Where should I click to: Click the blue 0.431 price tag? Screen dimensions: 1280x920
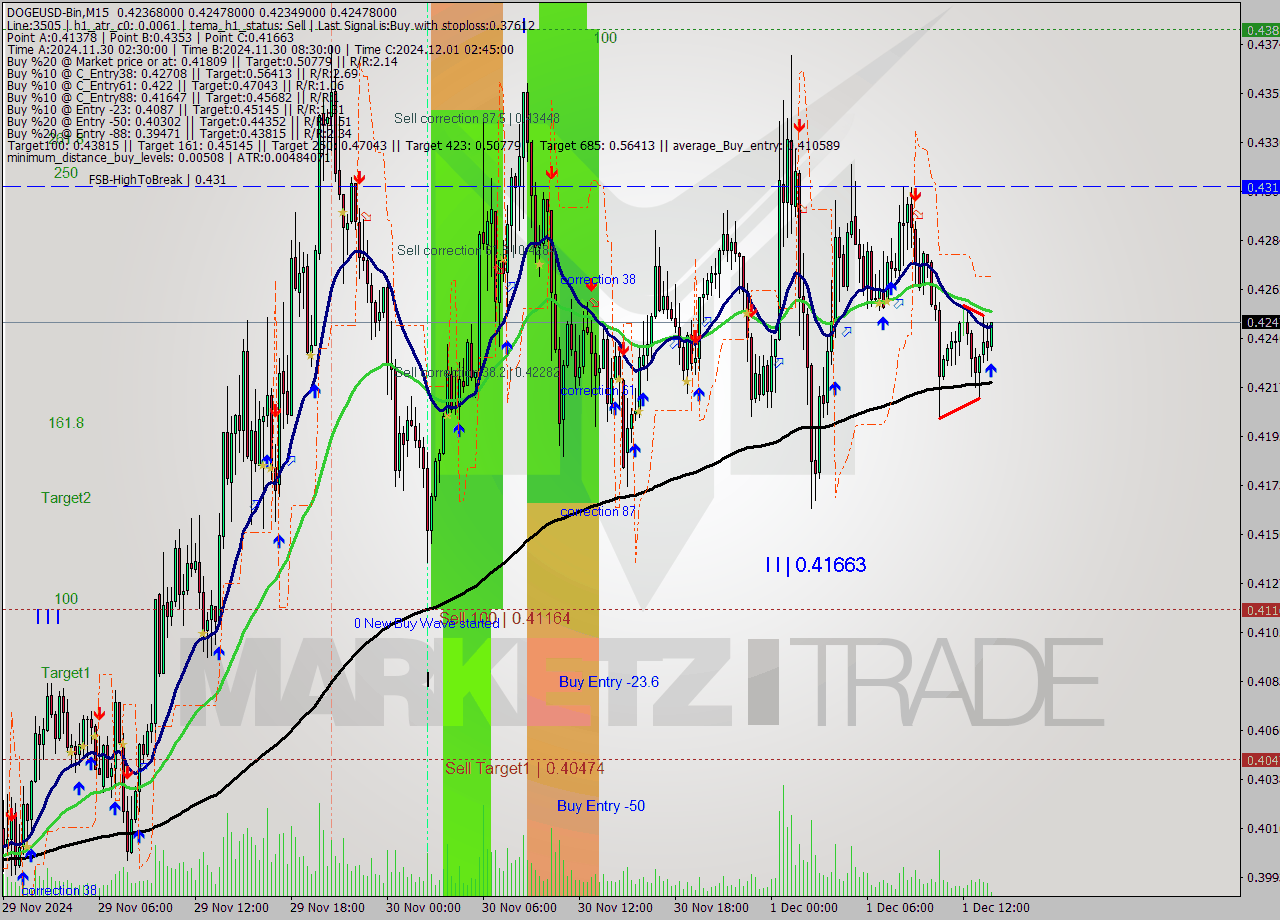click(1260, 187)
